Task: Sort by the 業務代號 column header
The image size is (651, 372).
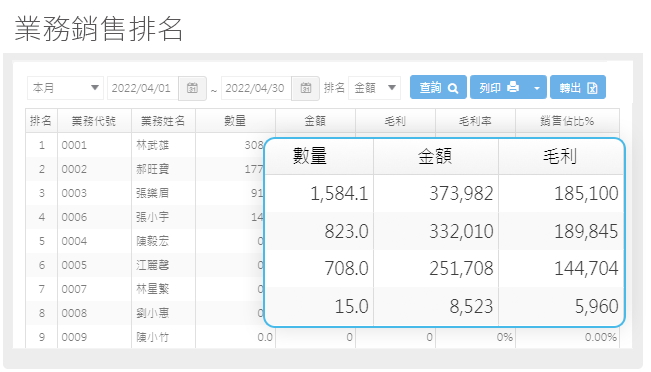Action: click(x=94, y=121)
